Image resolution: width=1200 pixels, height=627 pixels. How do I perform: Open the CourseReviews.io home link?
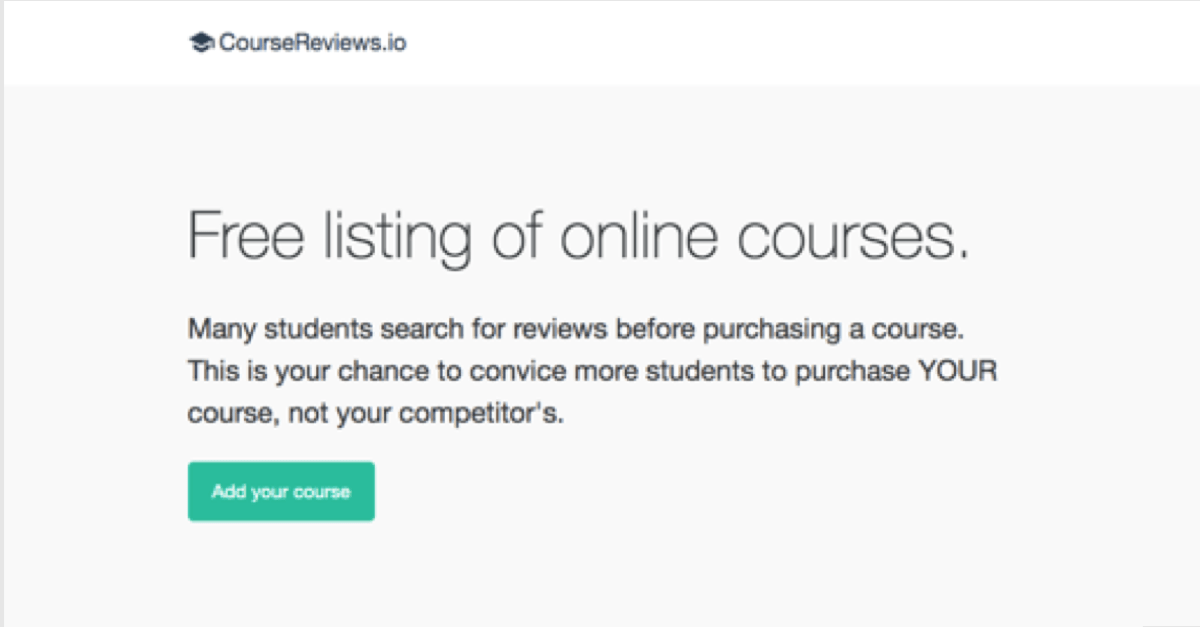pos(298,43)
